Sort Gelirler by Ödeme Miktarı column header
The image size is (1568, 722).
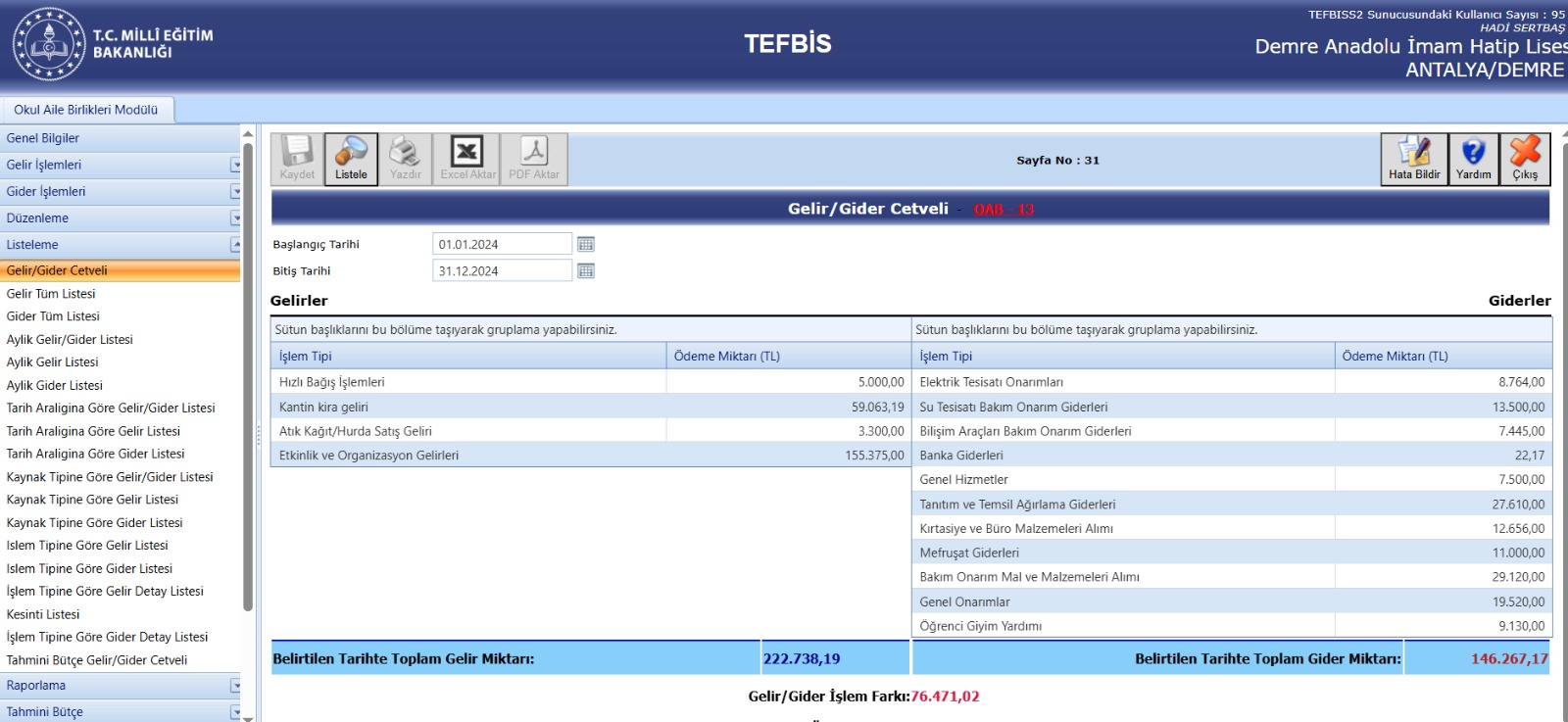pyautogui.click(x=727, y=357)
